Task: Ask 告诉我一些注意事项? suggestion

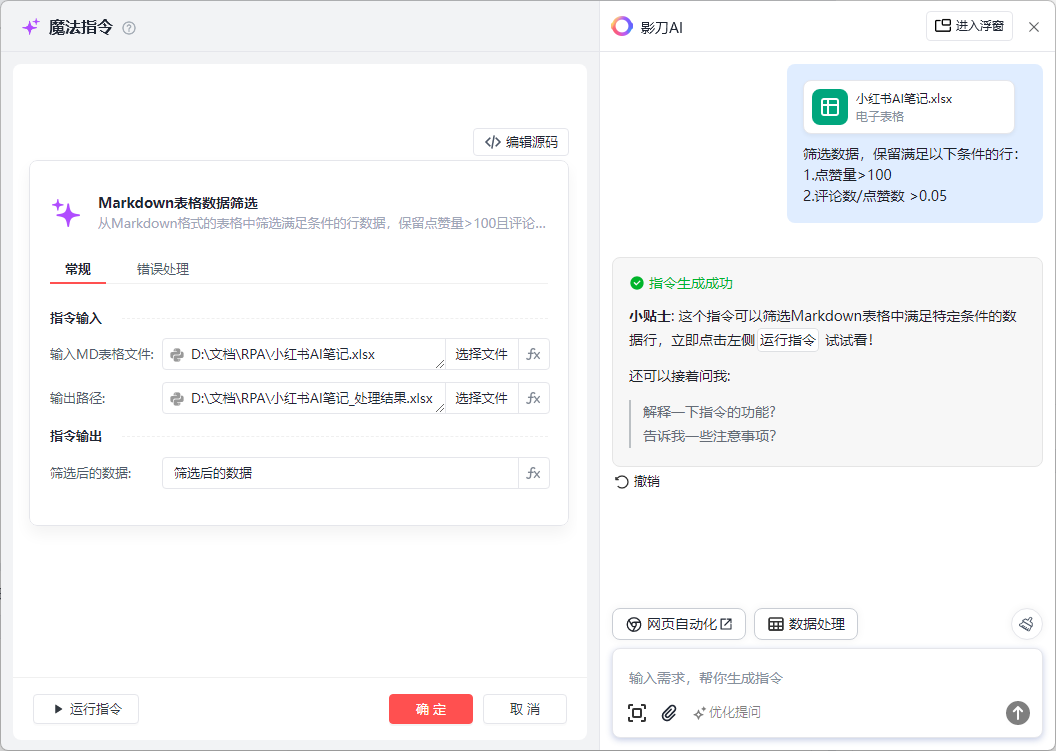Action: click(709, 436)
